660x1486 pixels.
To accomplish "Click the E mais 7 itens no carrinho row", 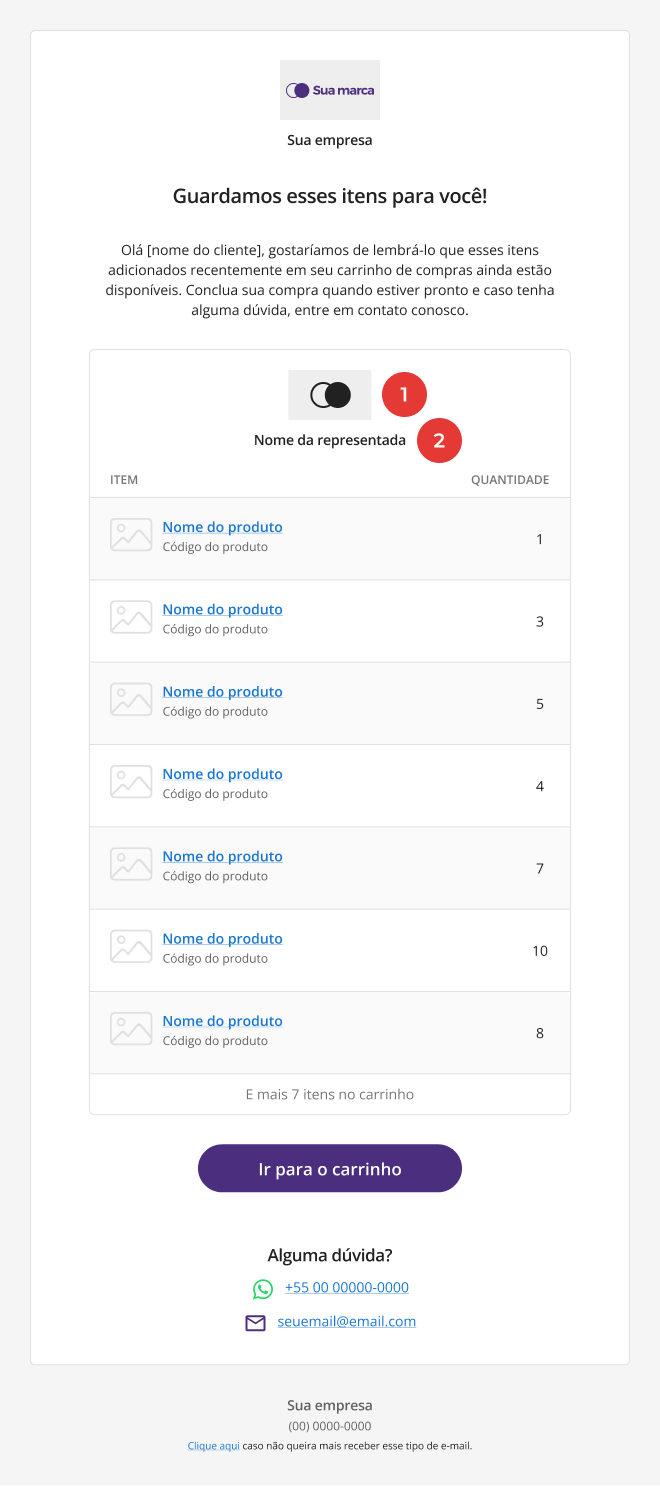I will point(330,1094).
